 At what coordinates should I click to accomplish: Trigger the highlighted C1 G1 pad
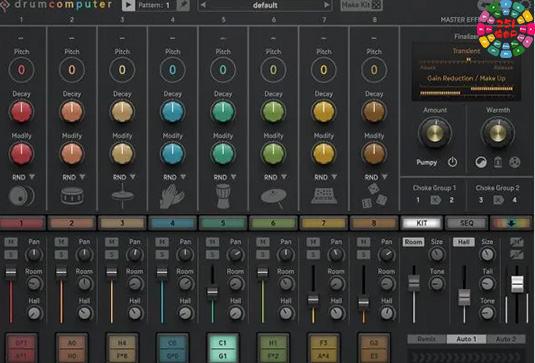point(222,349)
